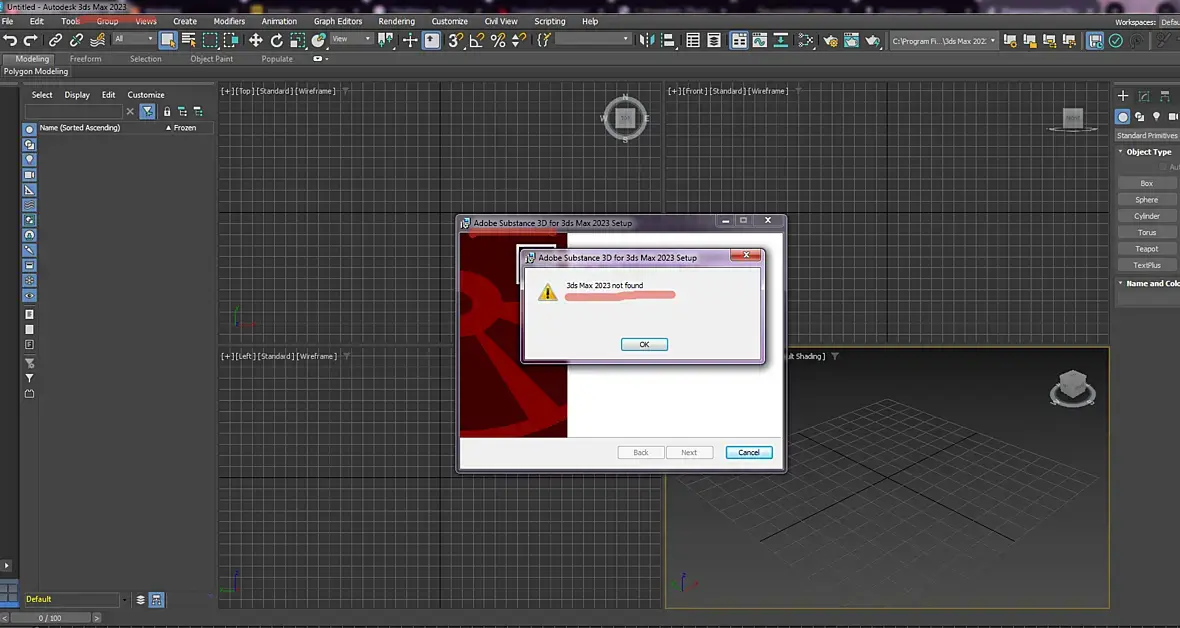Open the Rendering menu
This screenshot has height=628, width=1180.
397,21
